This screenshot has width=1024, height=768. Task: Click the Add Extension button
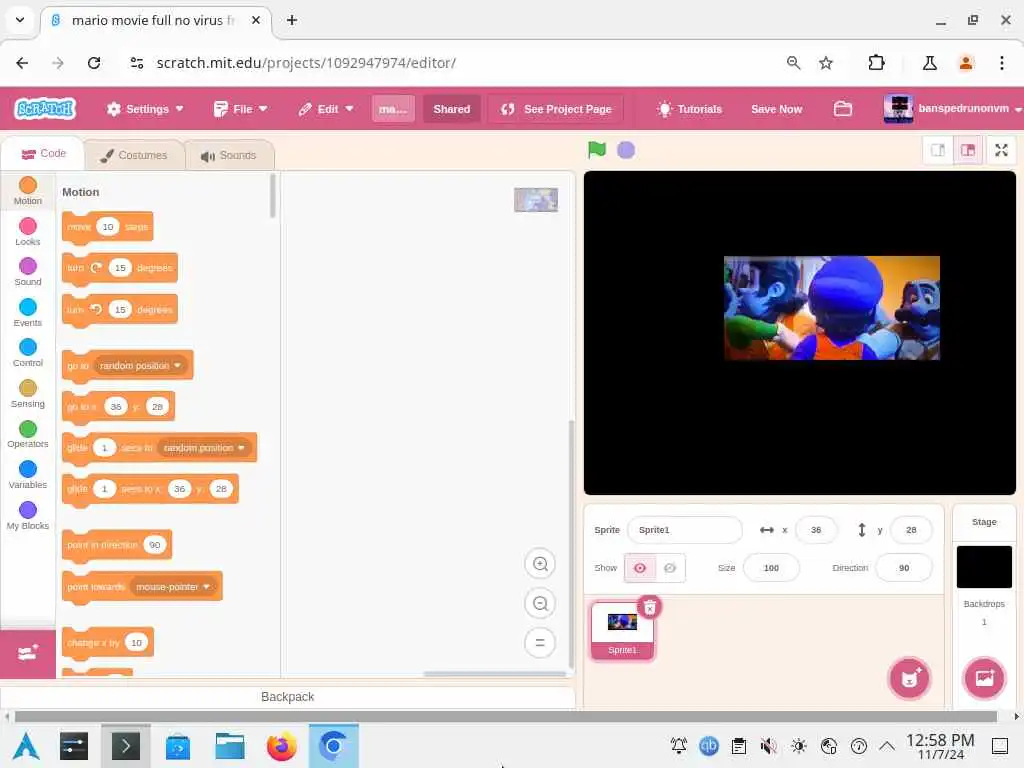tap(27, 654)
